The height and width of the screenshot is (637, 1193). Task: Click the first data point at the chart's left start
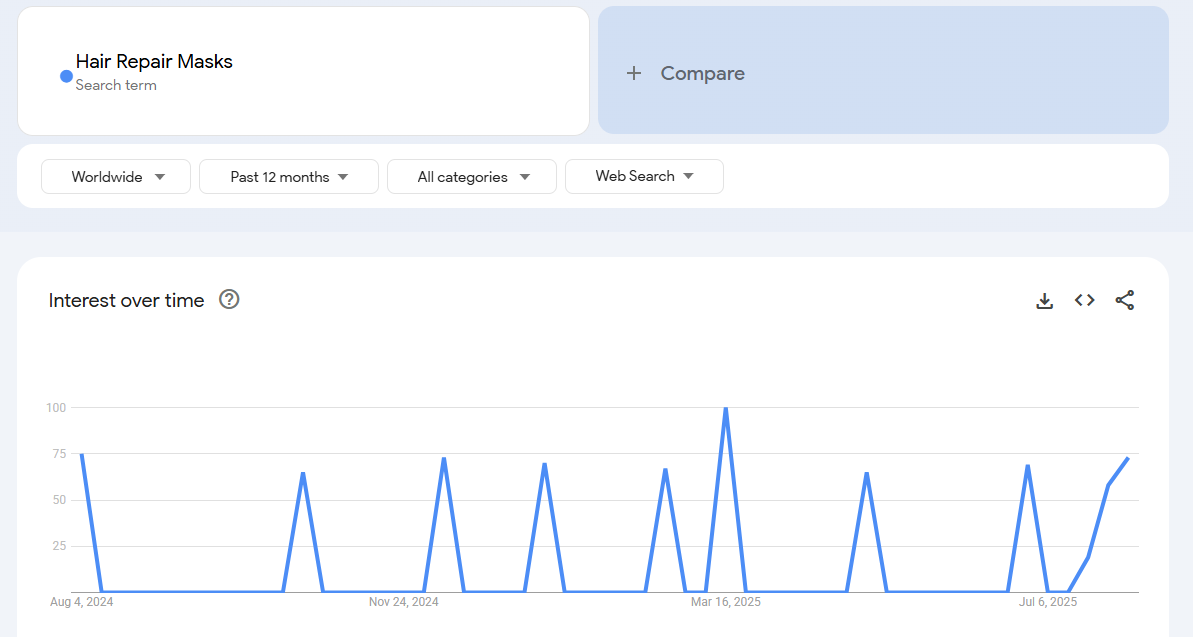[81, 454]
